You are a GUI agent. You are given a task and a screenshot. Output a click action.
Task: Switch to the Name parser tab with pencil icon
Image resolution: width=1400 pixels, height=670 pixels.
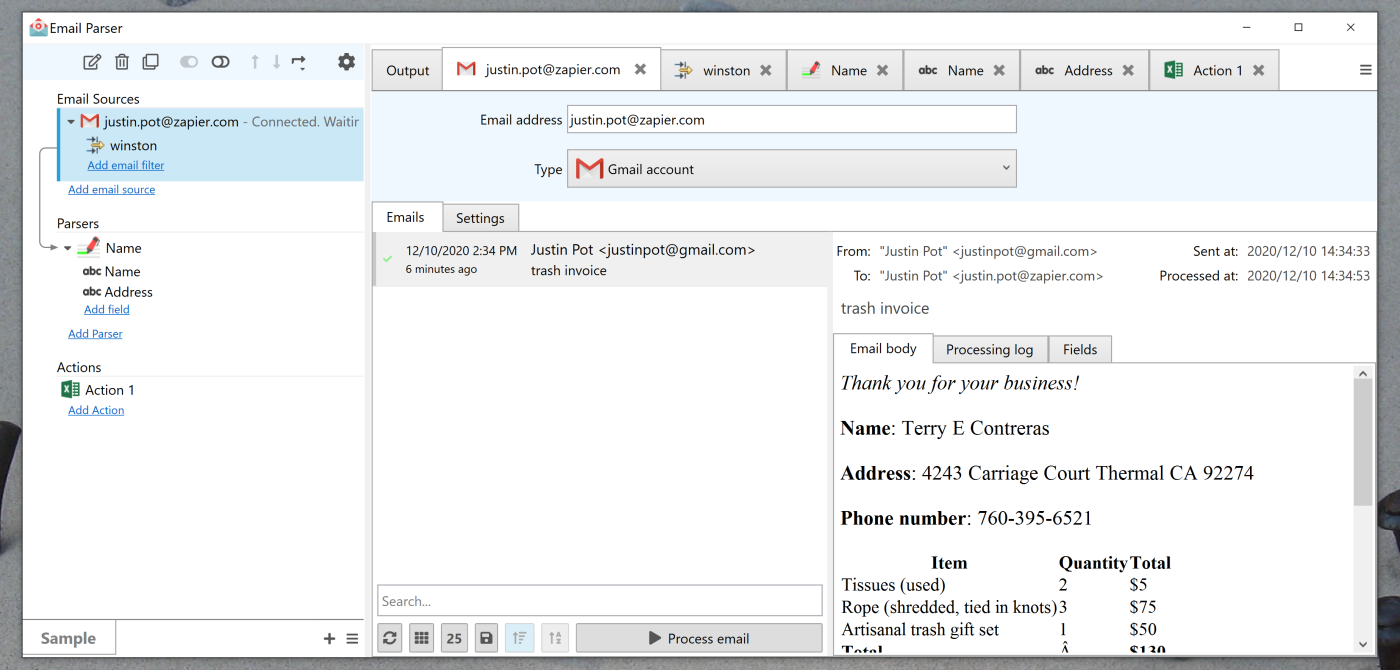847,71
